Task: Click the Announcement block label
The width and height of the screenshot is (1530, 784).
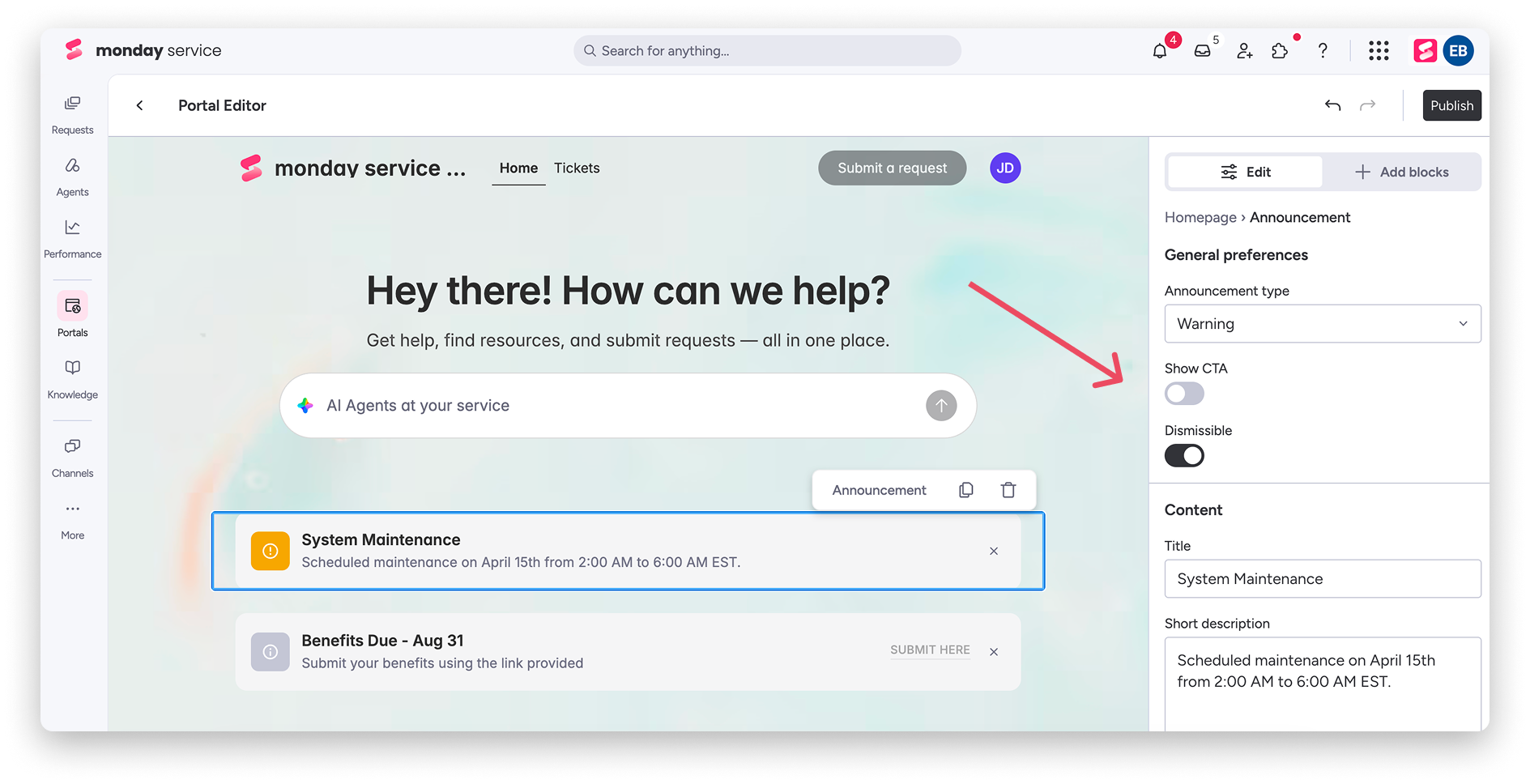Action: 879,490
